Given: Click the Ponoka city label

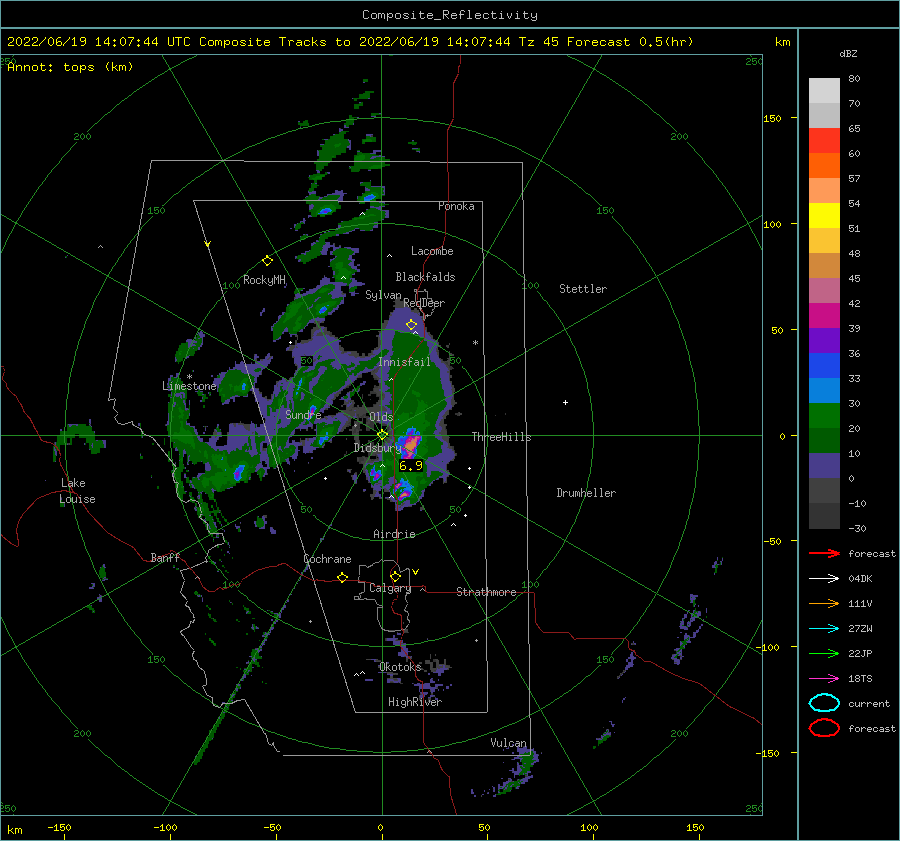Looking at the screenshot, I should pos(456,206).
